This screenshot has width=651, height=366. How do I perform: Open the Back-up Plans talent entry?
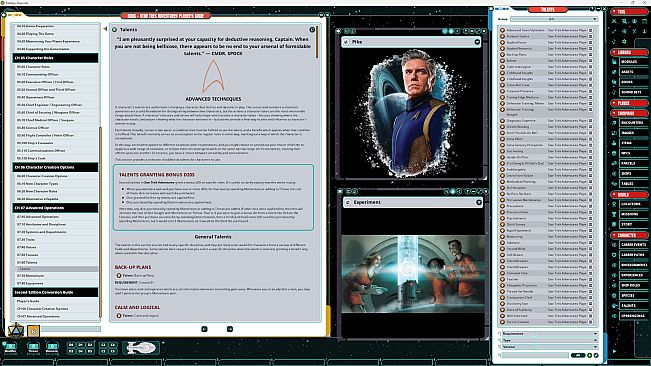coord(546,54)
